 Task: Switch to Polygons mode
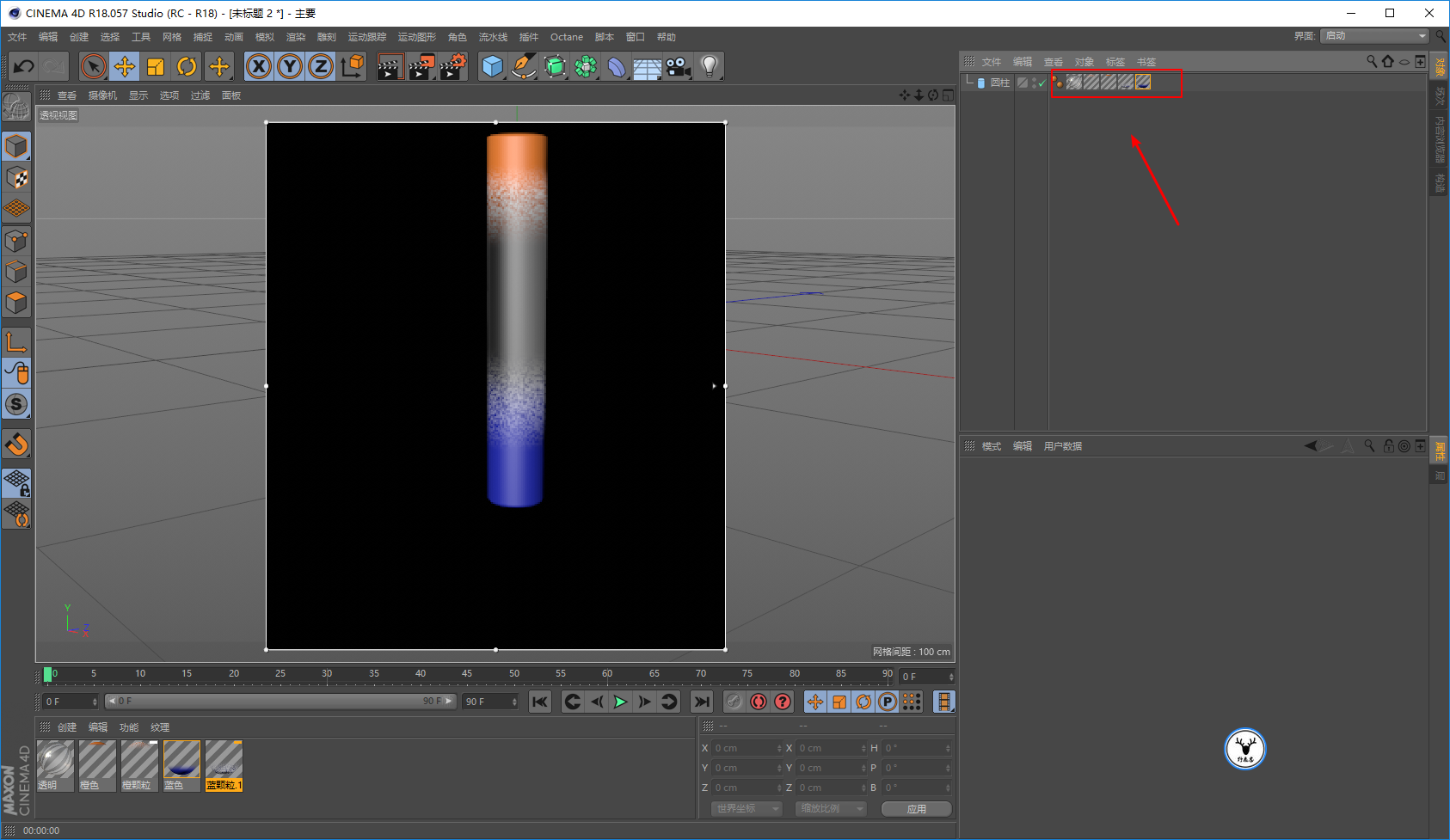click(16, 303)
